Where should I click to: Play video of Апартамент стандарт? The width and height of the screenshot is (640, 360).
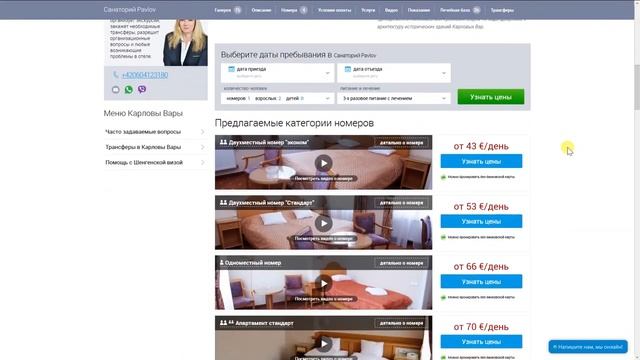(323, 344)
